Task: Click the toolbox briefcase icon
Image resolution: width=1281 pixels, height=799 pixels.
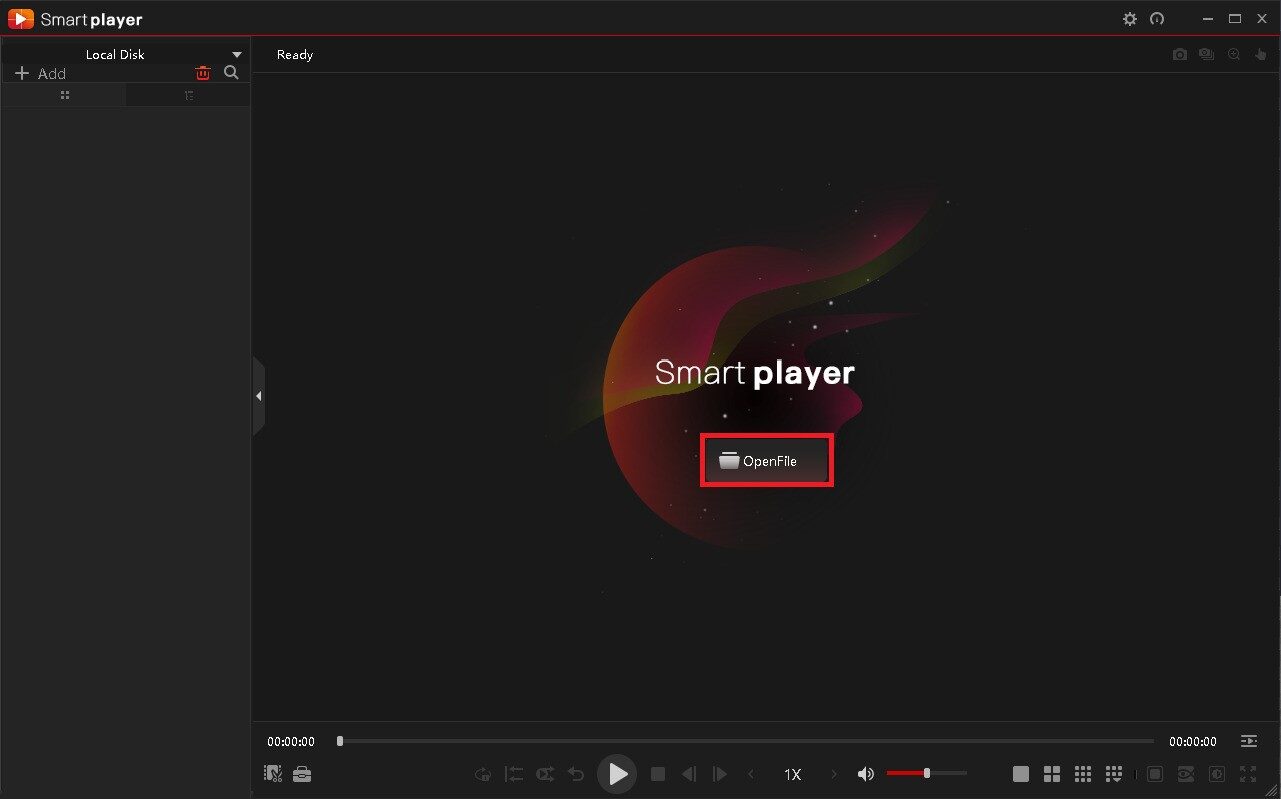Action: 302,774
